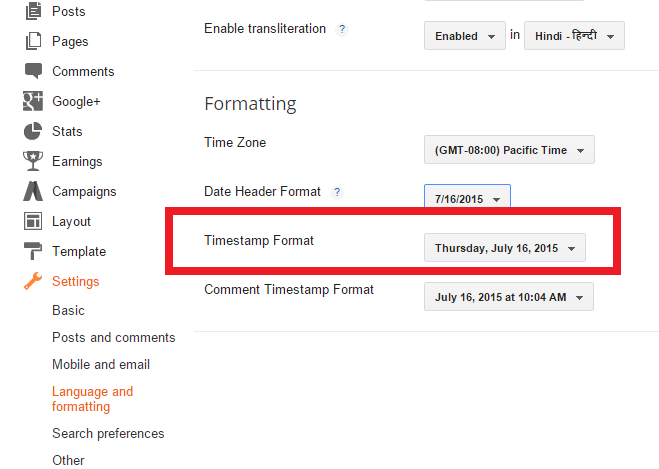Open the Timestamp Format dropdown
Image resolution: width=659 pixels, height=469 pixels.
tap(505, 248)
